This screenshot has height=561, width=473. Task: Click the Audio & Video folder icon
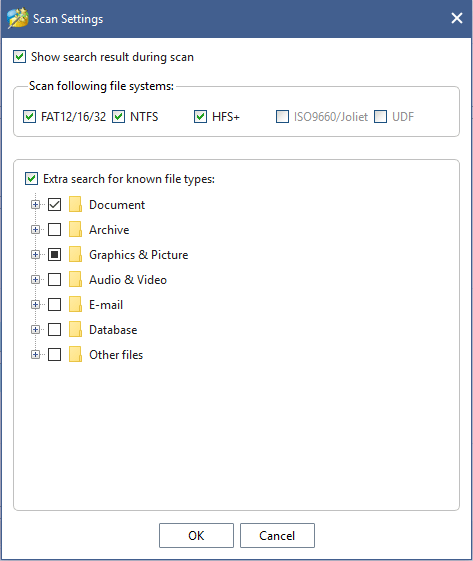point(75,279)
